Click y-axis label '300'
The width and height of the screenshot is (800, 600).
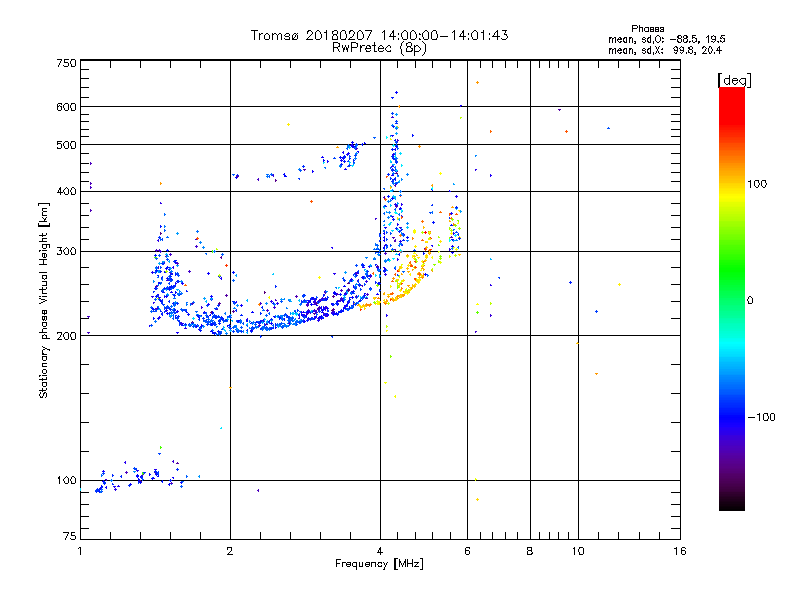(x=67, y=251)
